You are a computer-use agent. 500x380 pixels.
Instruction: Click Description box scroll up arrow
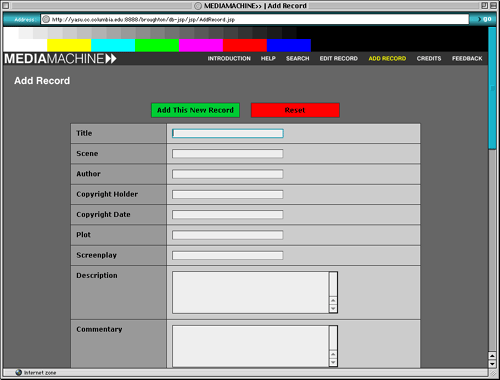click(333, 300)
